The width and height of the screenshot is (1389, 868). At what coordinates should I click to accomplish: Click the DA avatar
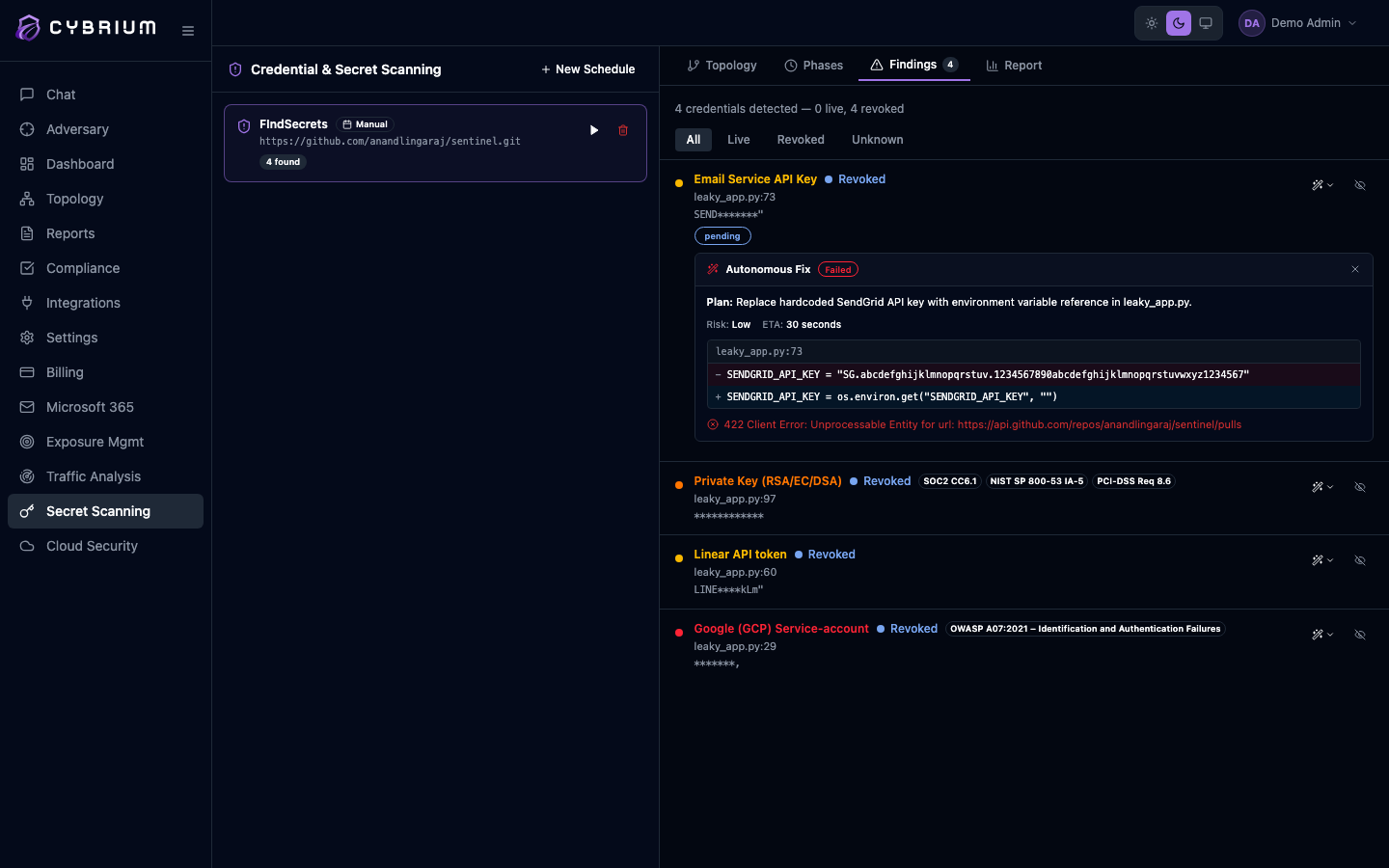[1252, 23]
